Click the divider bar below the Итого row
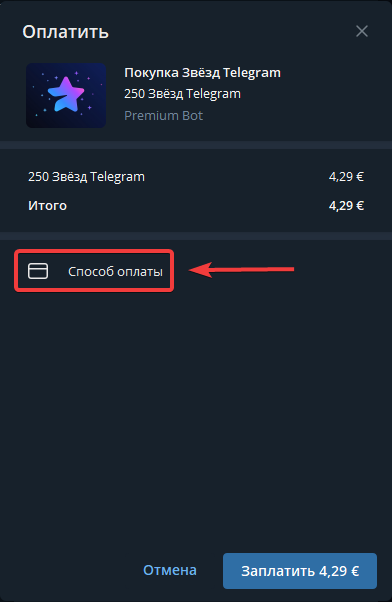Viewport: 392px width, 602px height. (196, 236)
